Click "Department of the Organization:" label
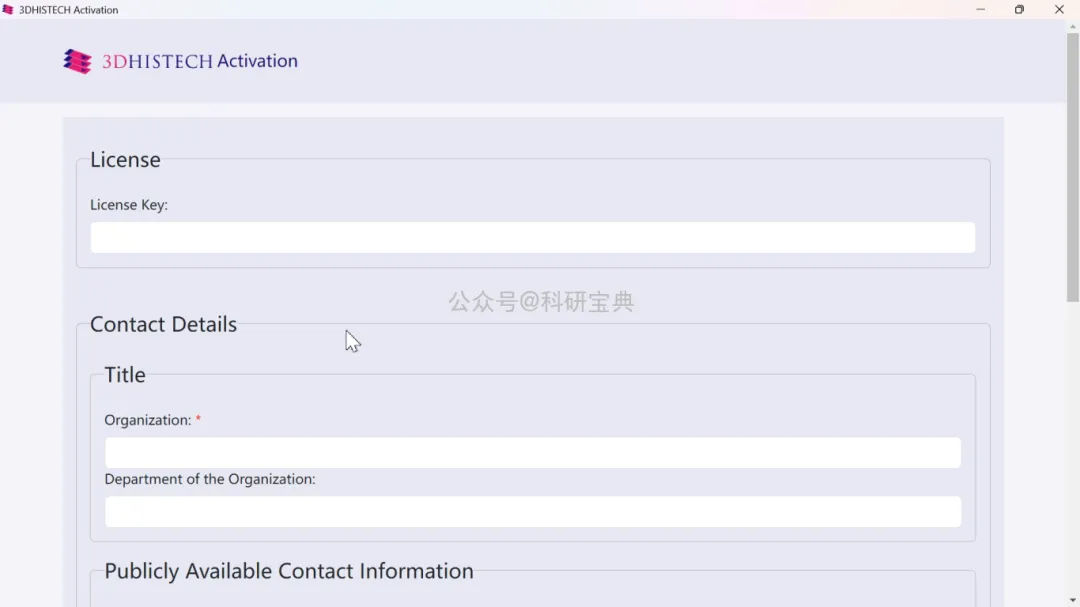The image size is (1080, 607). (210, 479)
